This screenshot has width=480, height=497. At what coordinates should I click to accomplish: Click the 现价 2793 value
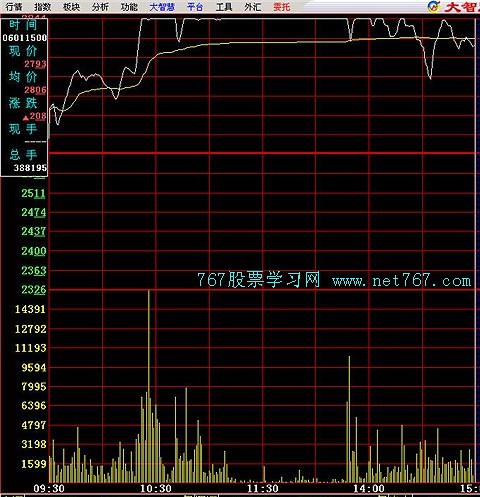tap(35, 64)
